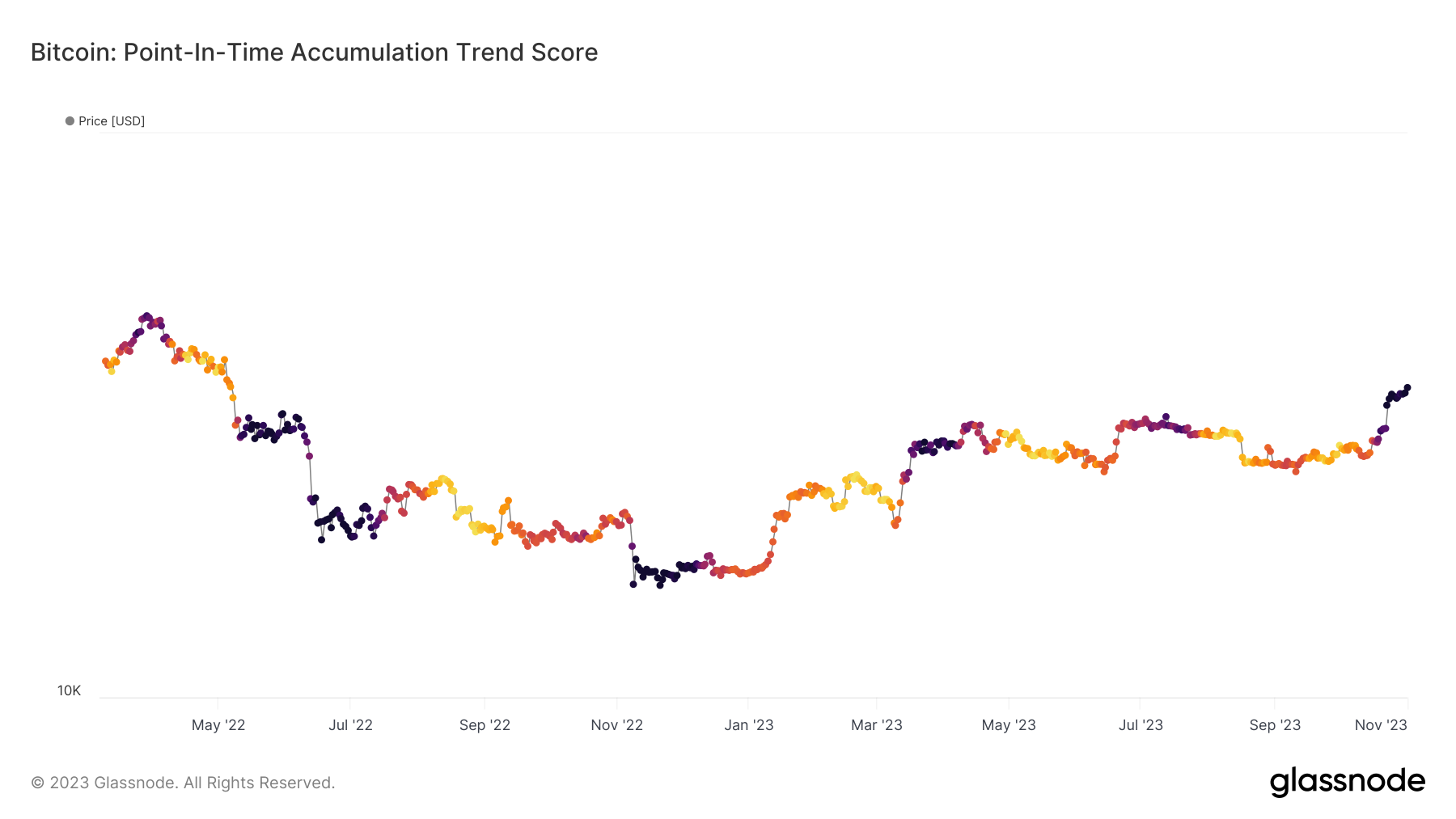Click the lowest dark point of Nov '22 crash

pos(633,584)
